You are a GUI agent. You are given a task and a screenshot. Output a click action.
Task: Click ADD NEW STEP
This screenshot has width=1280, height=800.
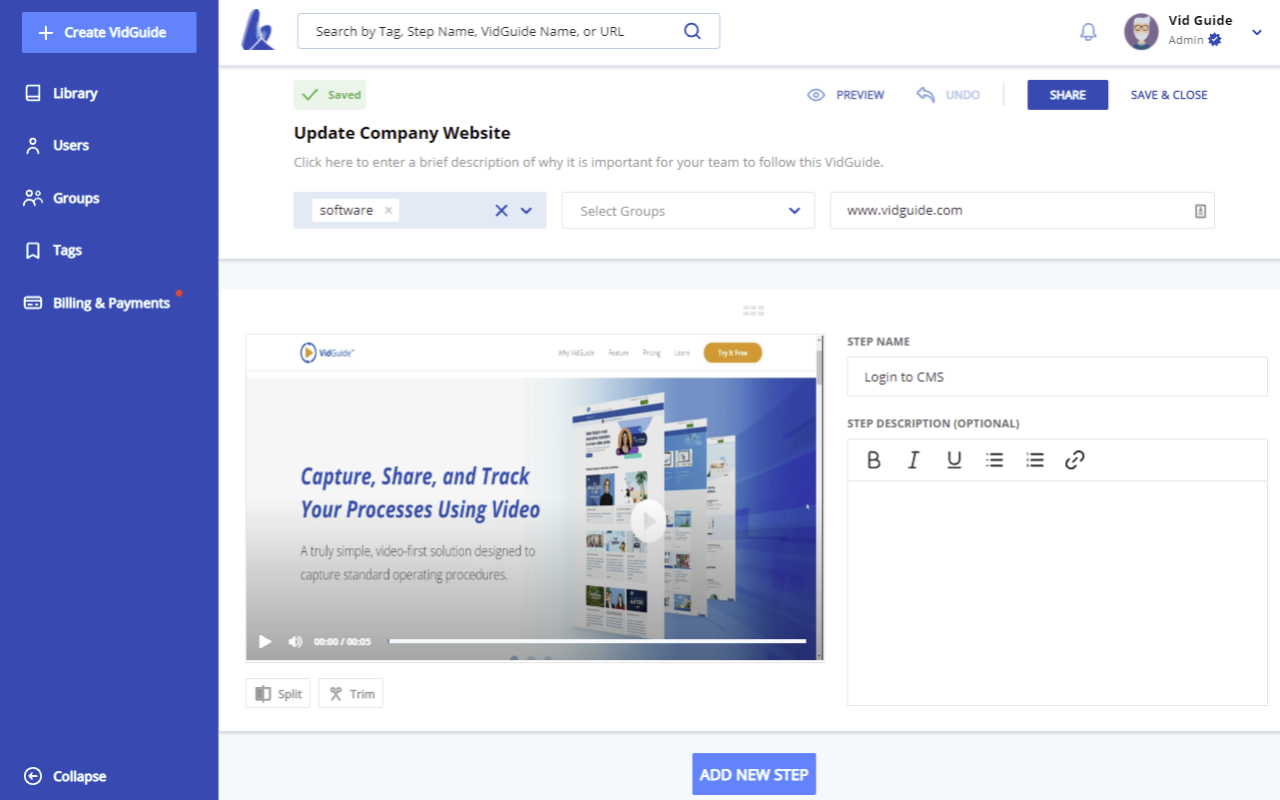click(753, 773)
